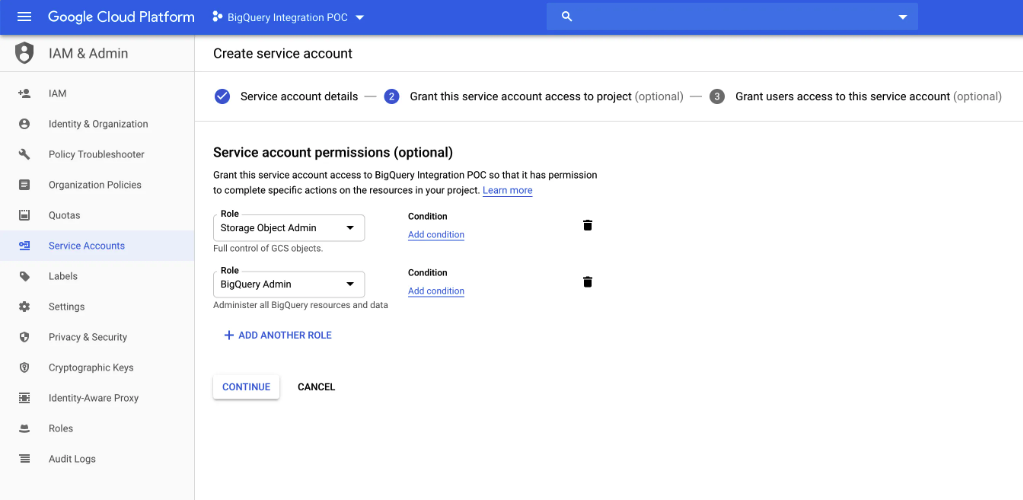
Task: Add condition for BigQuery Admin
Action: 436,291
